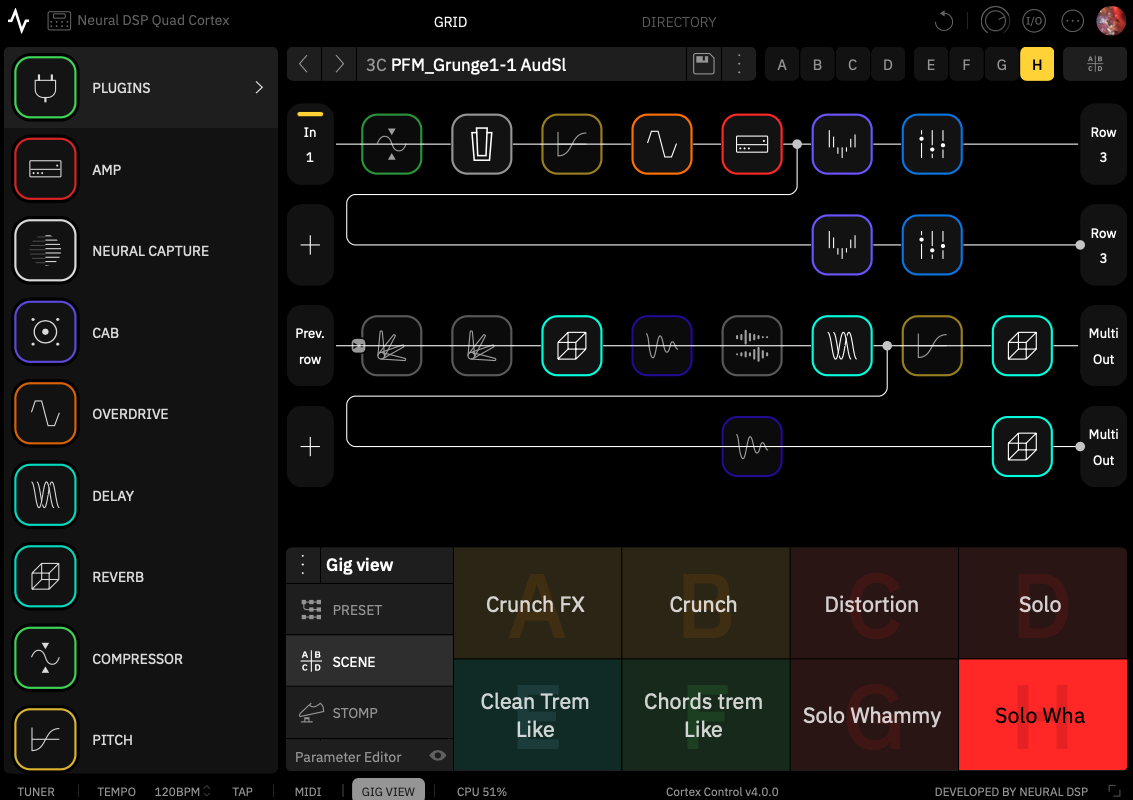The image size is (1133, 800).
Task: Open the device selector keyboard icon
Action: pos(59,21)
